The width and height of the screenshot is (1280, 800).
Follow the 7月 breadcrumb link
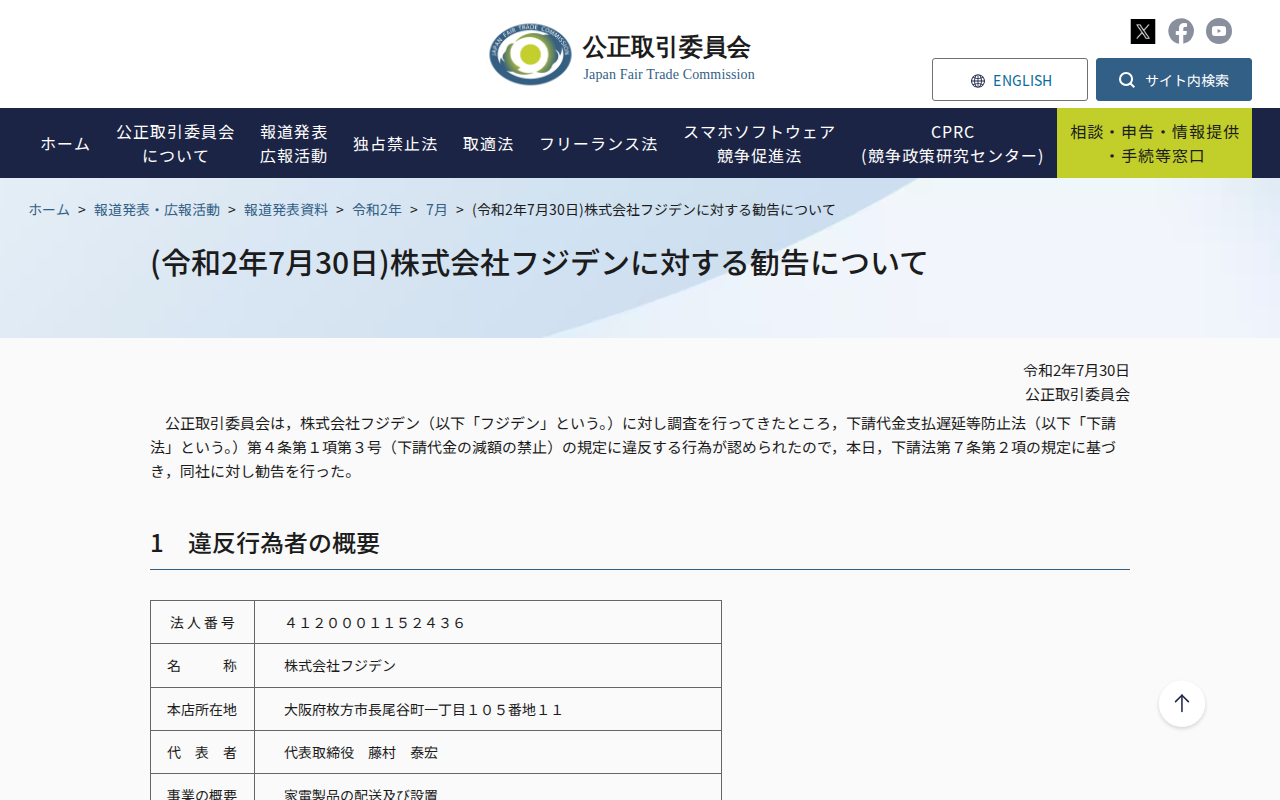(437, 210)
